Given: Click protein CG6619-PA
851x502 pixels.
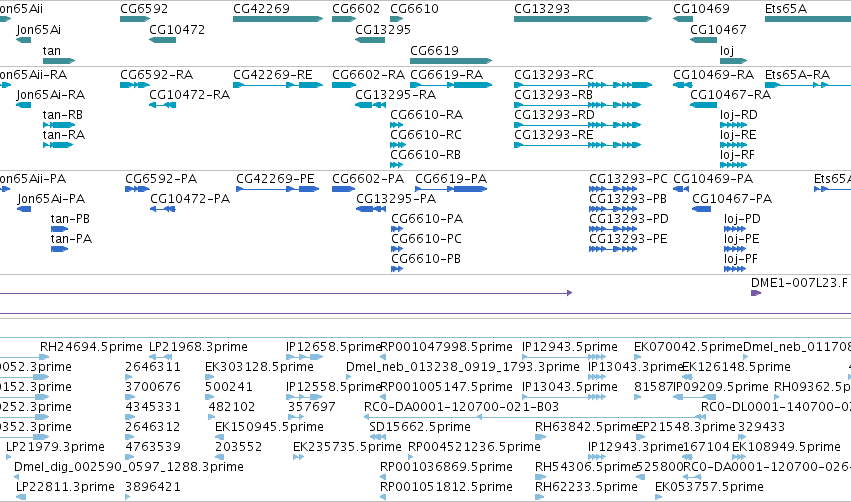Looking at the screenshot, I should pos(451,179).
